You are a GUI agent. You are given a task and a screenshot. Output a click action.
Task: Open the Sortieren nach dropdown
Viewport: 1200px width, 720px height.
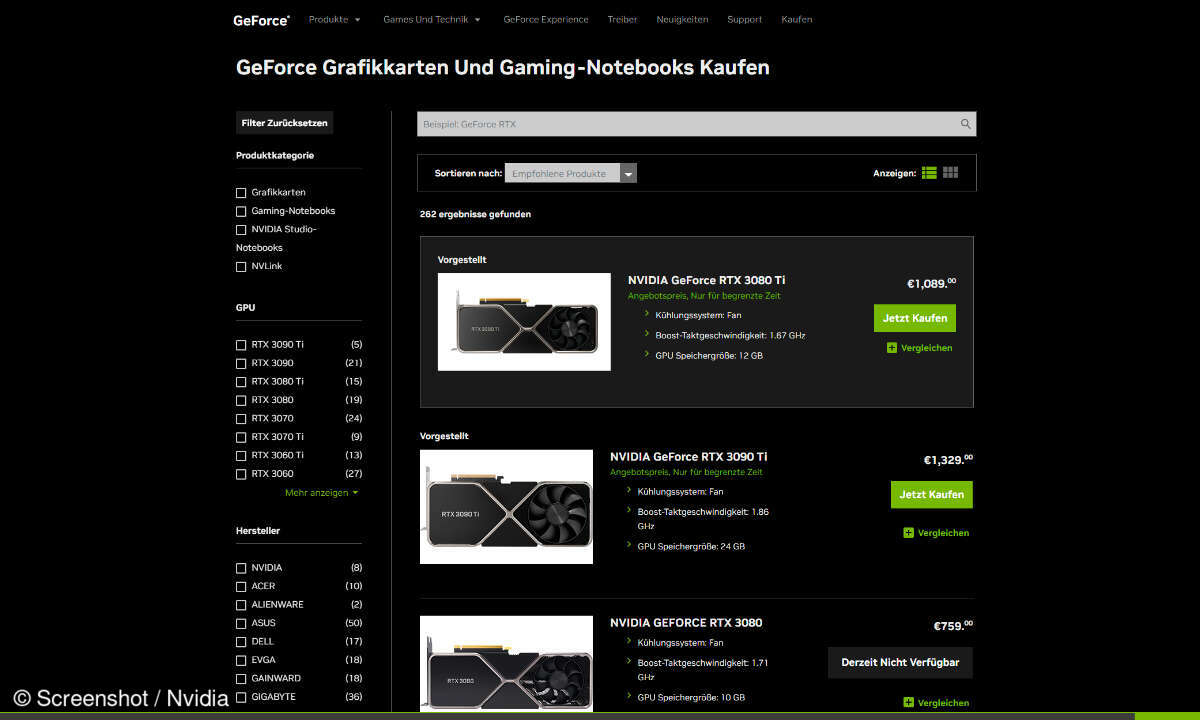click(571, 173)
